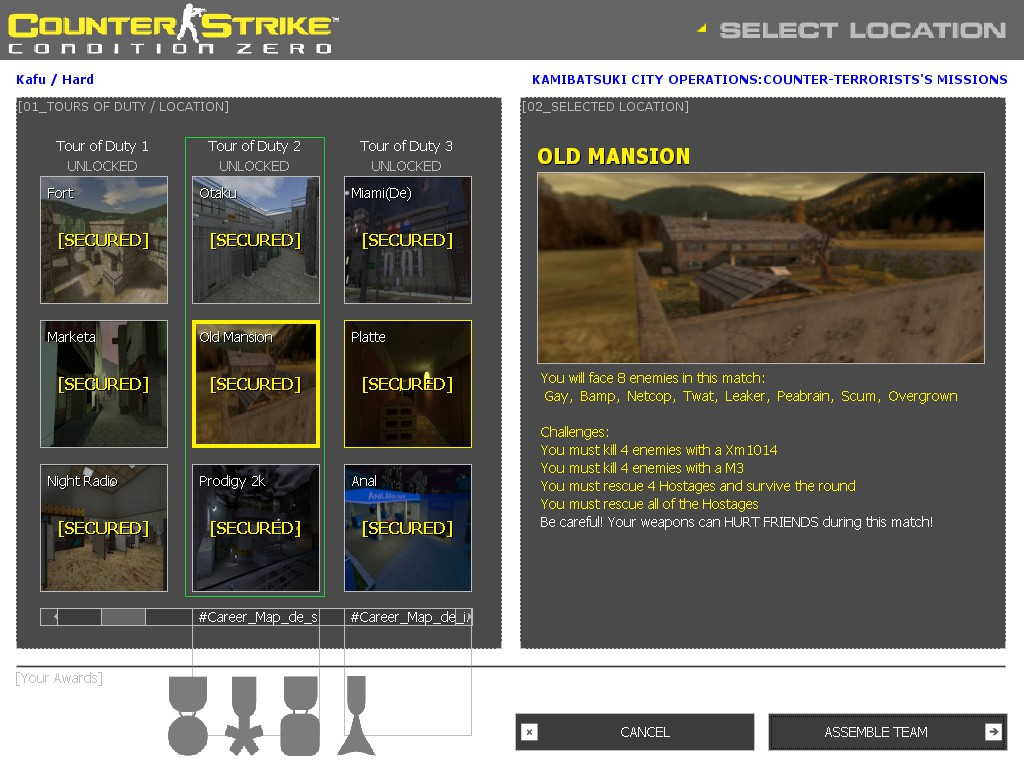Click the Kafu / Hard profile text
Image resolution: width=1024 pixels, height=768 pixels.
click(55, 80)
